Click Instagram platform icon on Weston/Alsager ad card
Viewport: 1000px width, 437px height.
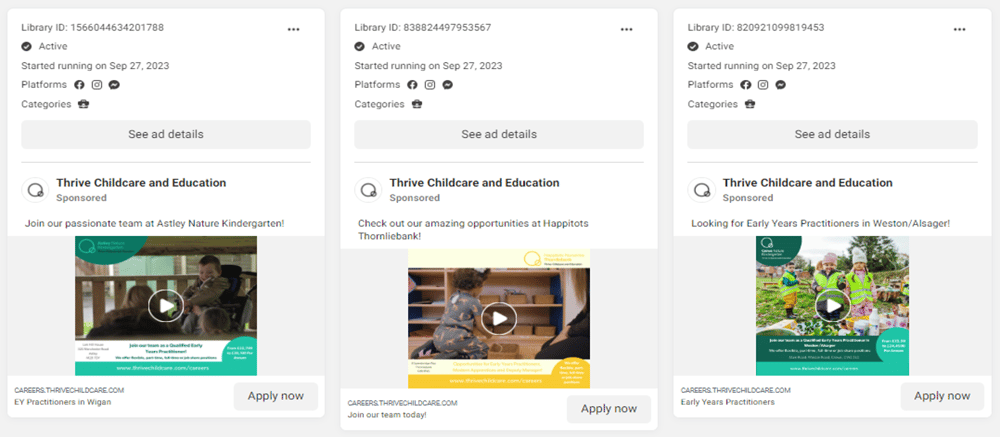[763, 85]
